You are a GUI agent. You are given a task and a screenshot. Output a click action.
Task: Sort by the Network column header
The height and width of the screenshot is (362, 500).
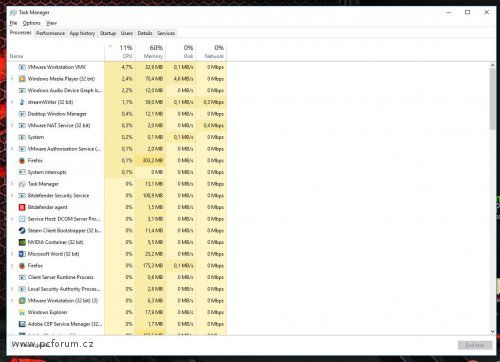(x=211, y=52)
